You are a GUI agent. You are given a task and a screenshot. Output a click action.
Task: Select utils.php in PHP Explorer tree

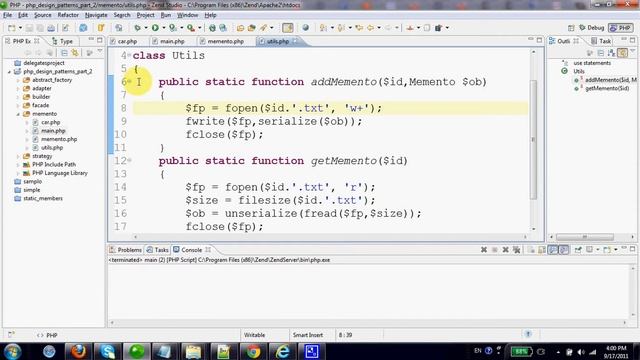[x=52, y=148]
